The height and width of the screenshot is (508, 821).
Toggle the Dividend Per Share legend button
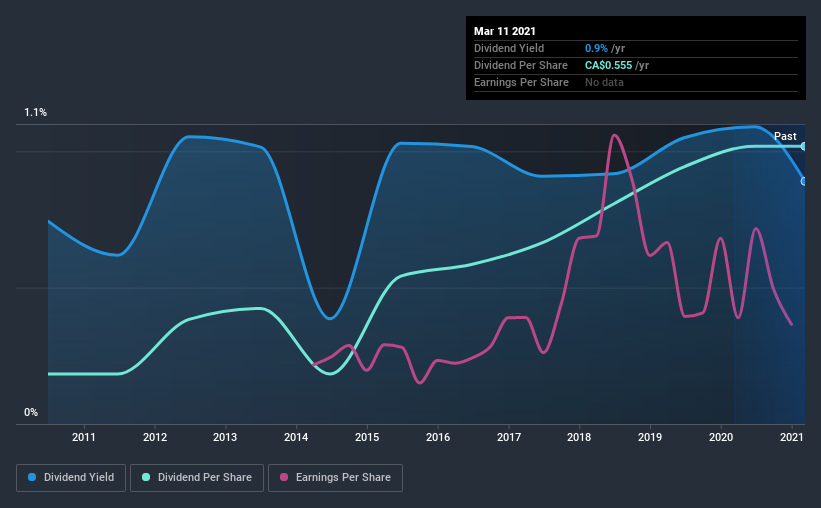197,478
